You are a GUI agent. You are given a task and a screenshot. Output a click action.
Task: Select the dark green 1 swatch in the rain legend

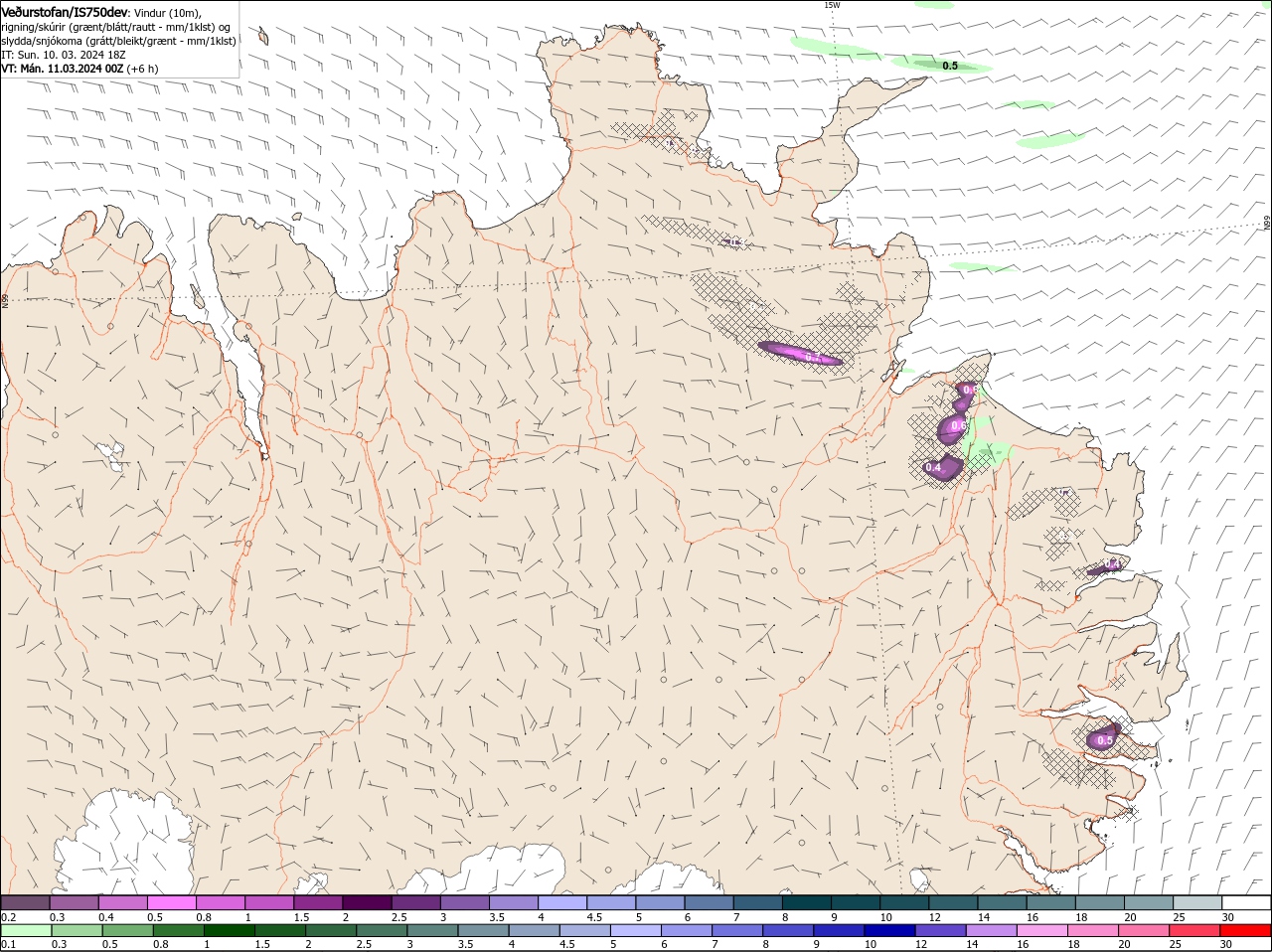pyautogui.click(x=230, y=930)
